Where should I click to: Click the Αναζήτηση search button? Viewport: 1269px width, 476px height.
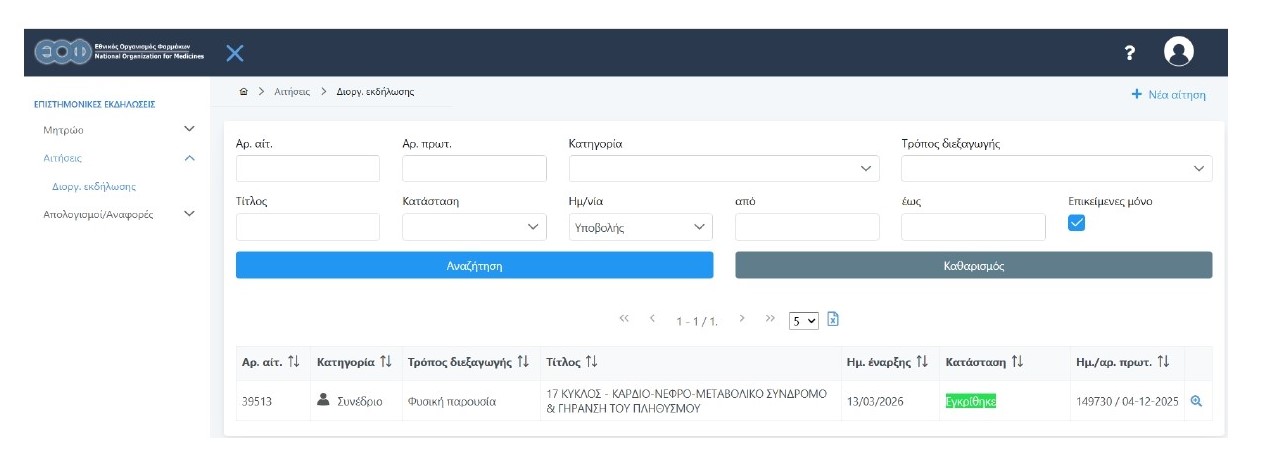(474, 266)
